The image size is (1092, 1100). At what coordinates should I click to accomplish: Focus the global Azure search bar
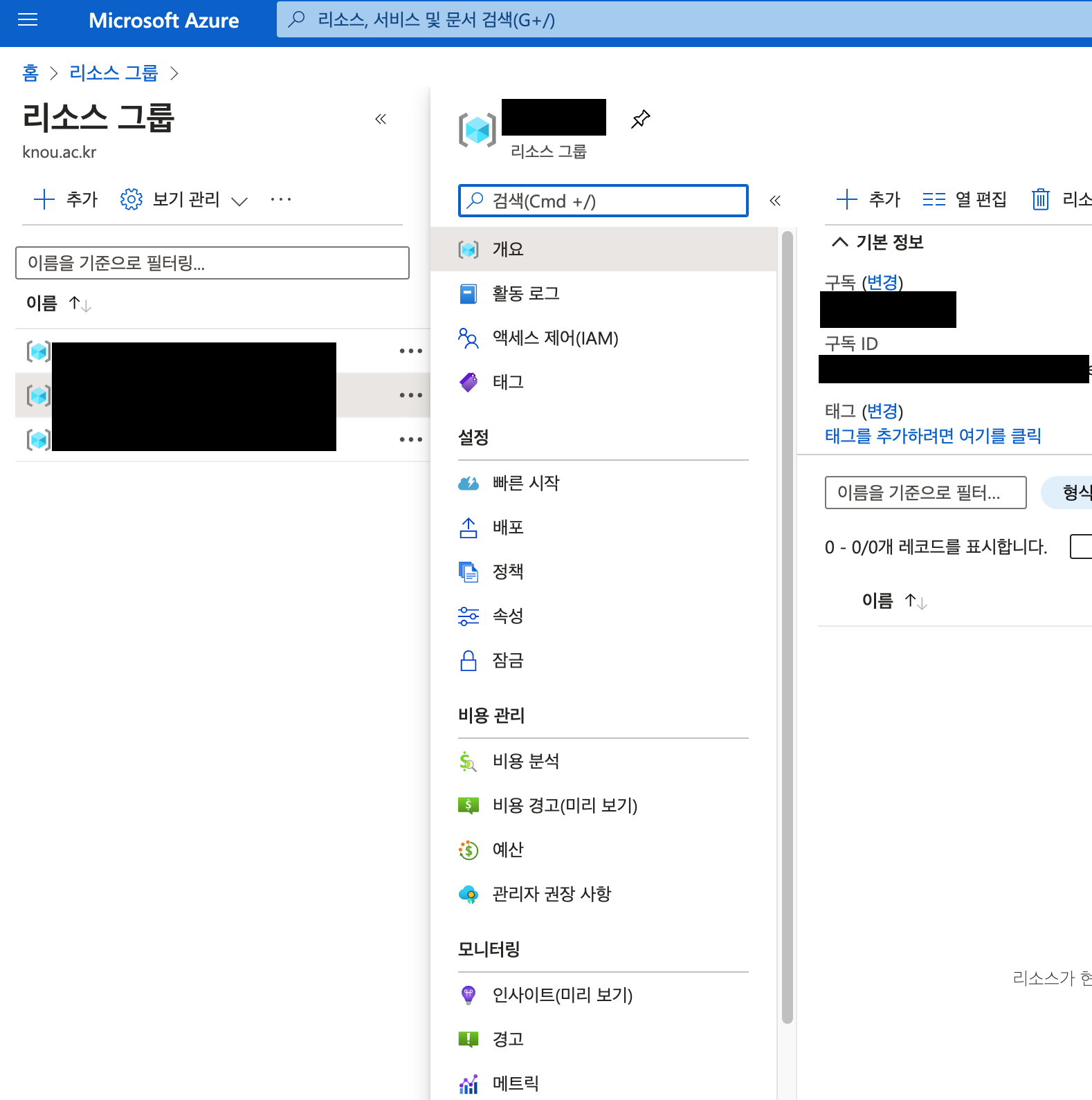click(684, 19)
